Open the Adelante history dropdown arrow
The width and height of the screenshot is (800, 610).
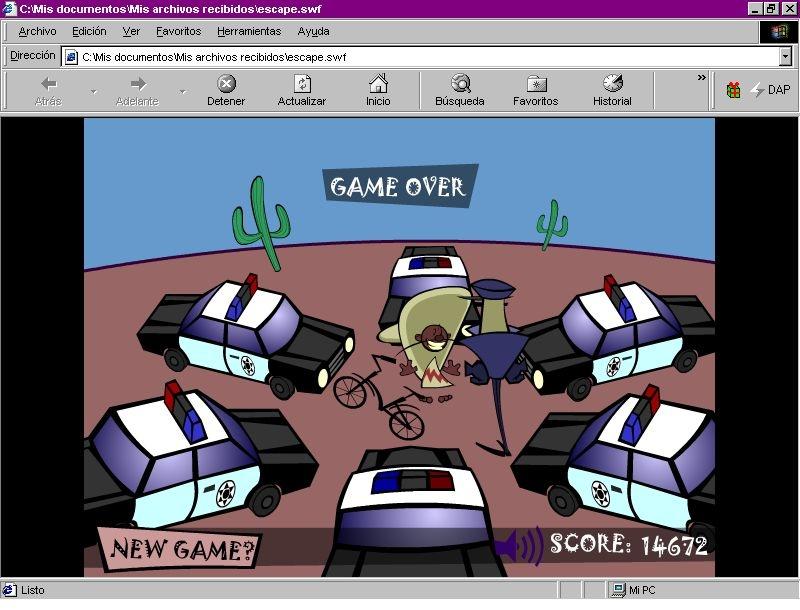[x=183, y=91]
